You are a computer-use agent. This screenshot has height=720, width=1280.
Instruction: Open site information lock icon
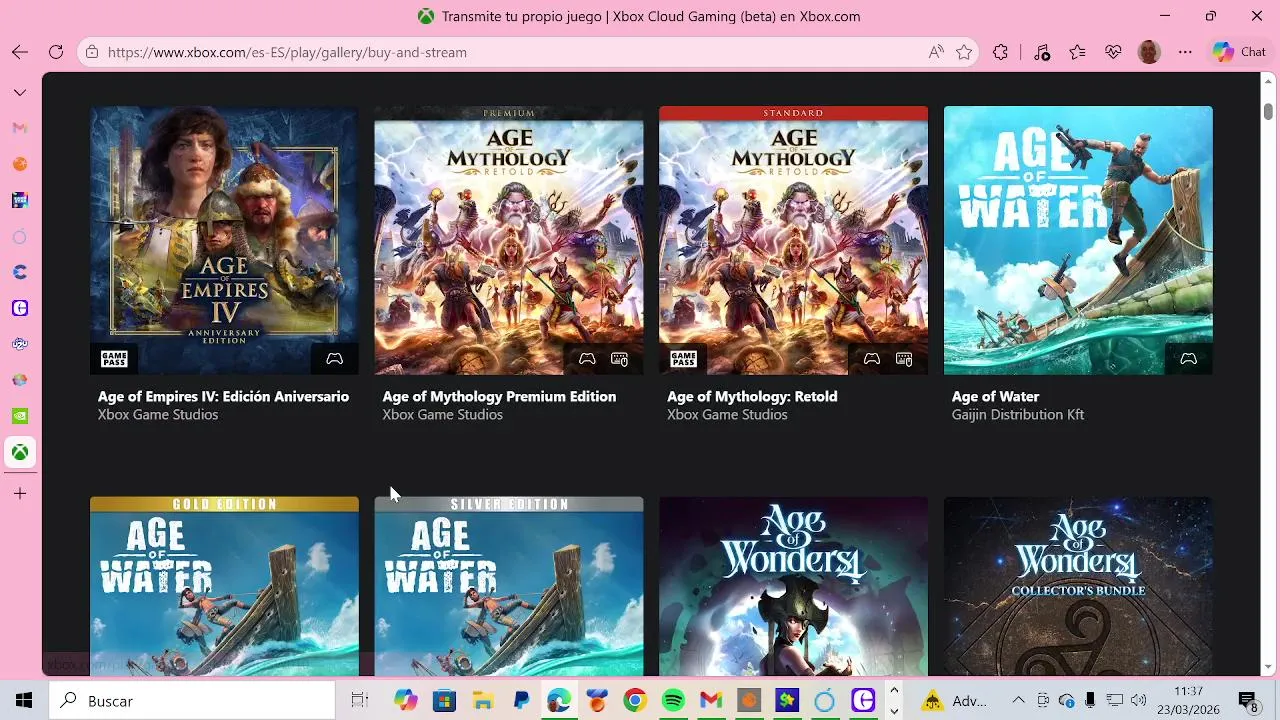pos(93,52)
